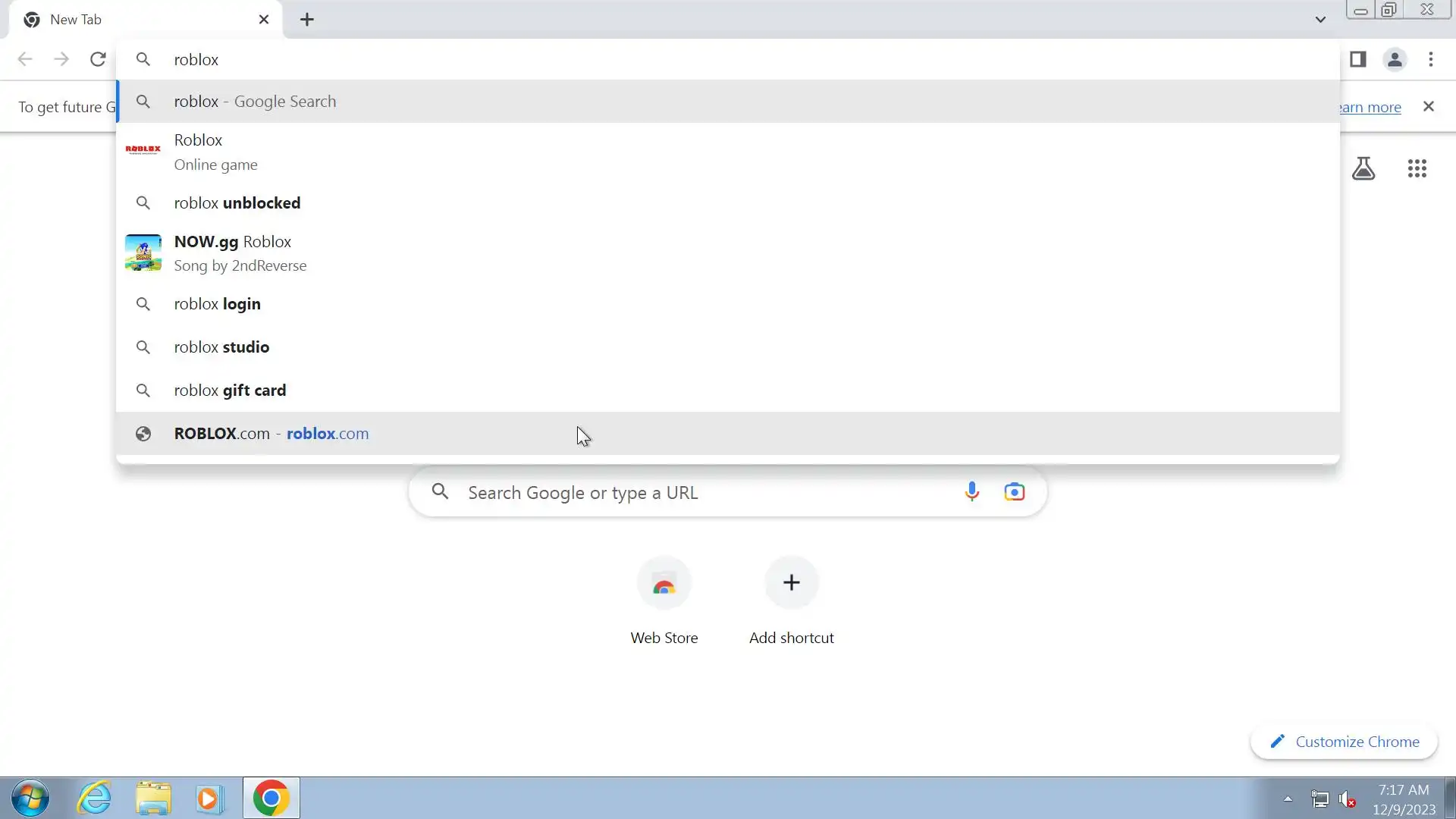Click the voice search microphone icon

point(971,492)
